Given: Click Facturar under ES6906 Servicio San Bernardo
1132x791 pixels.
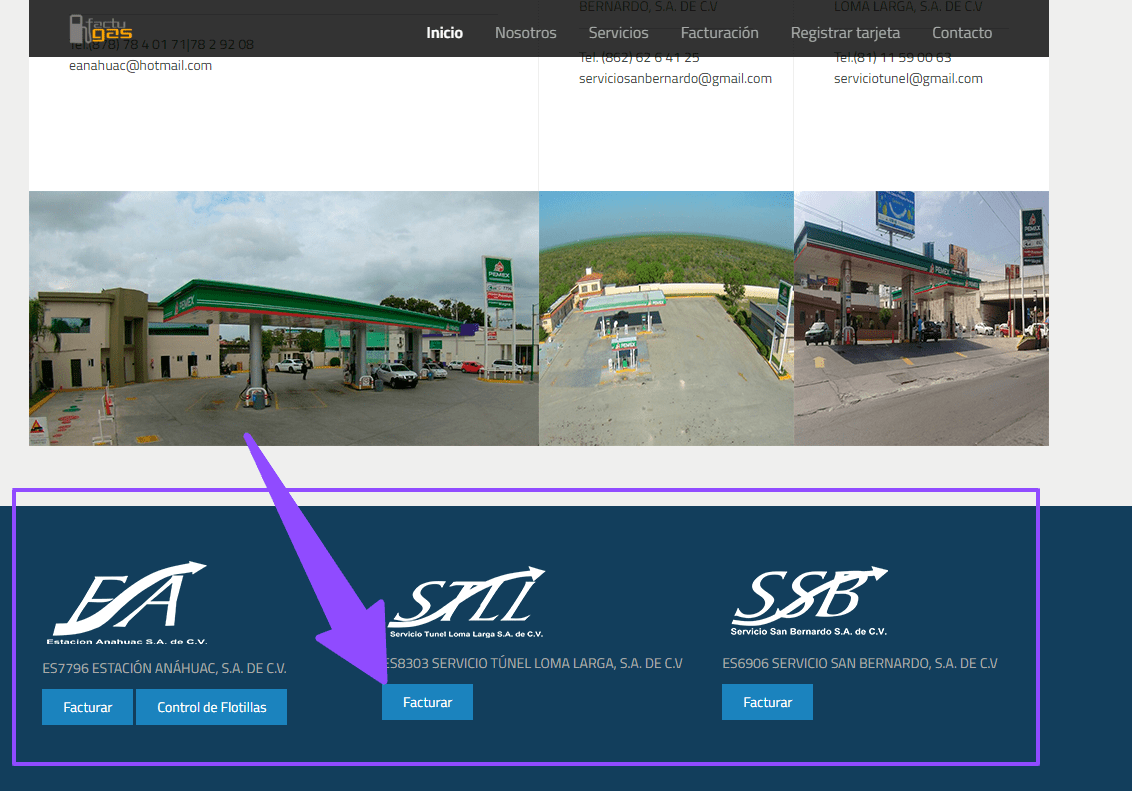Looking at the screenshot, I should tap(767, 702).
